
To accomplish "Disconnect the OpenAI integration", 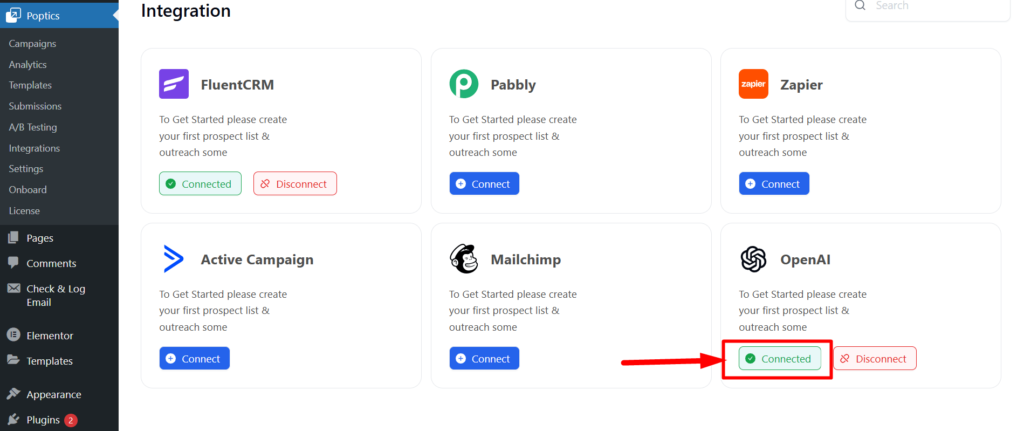I will (875, 359).
